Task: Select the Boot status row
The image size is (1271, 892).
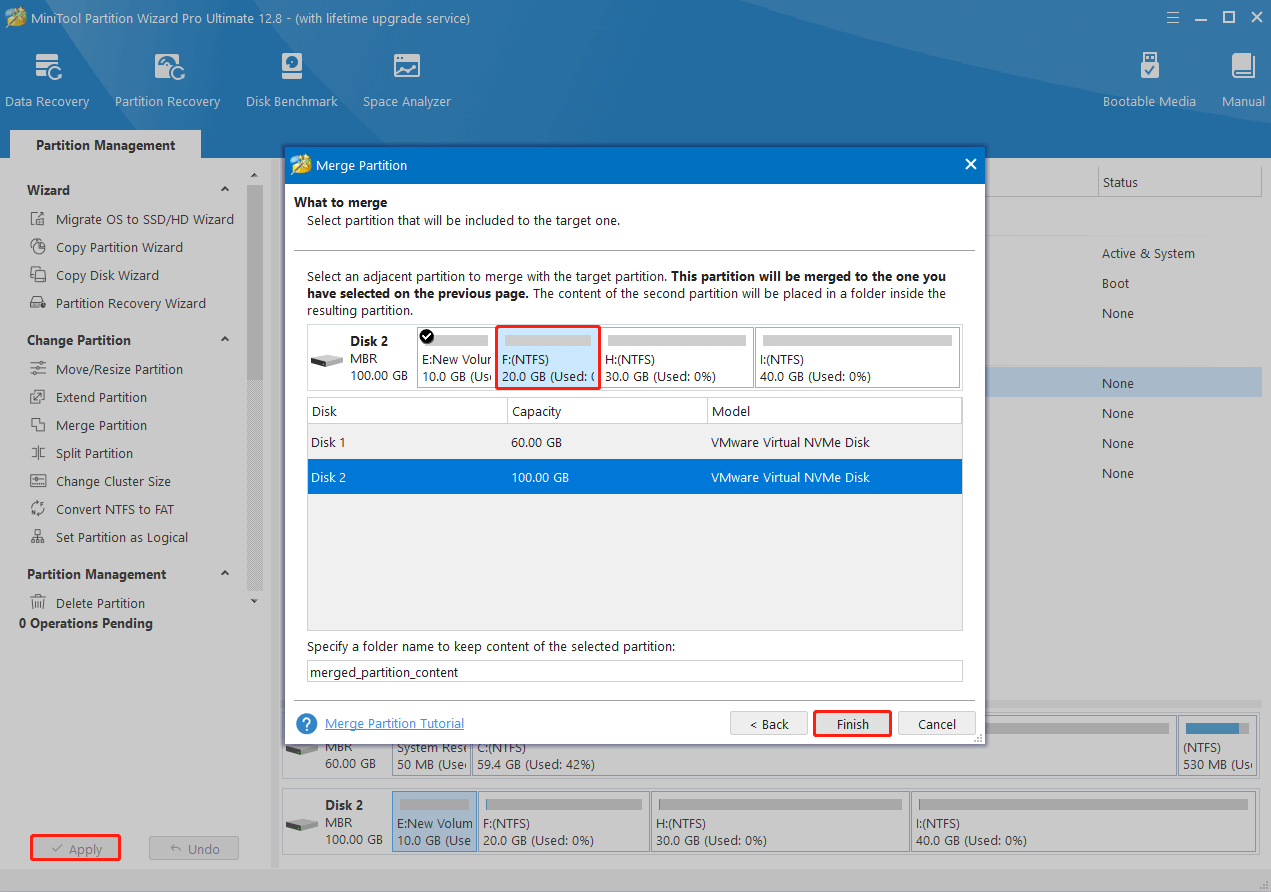Action: tap(1116, 283)
